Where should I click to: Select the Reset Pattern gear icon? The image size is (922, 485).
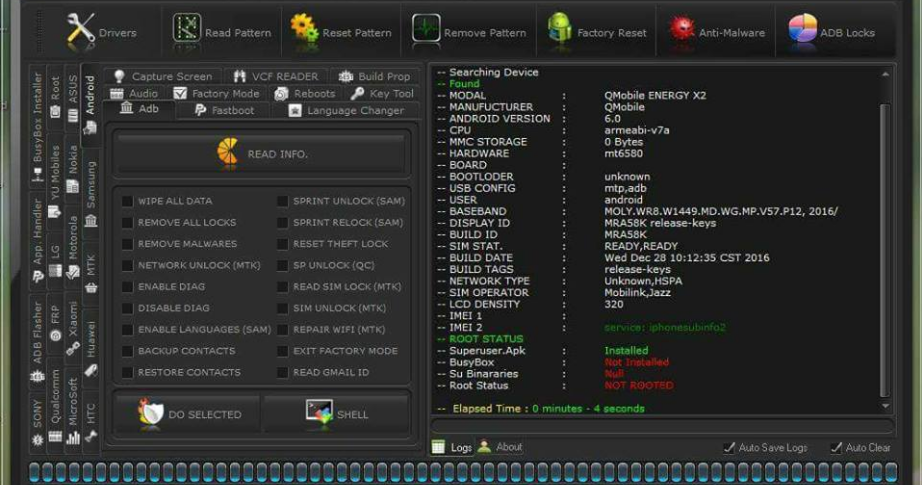point(304,28)
